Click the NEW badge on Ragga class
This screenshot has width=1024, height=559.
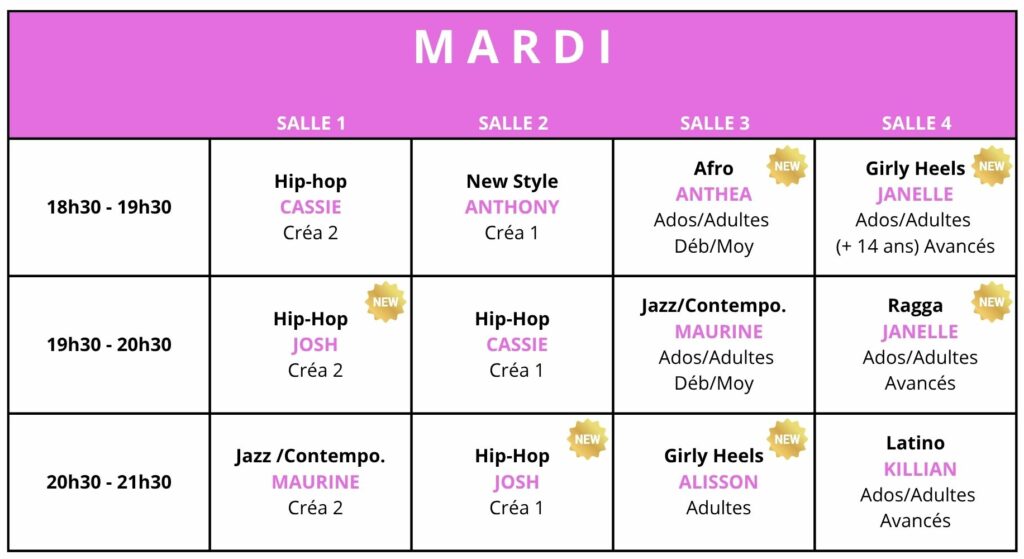(991, 302)
